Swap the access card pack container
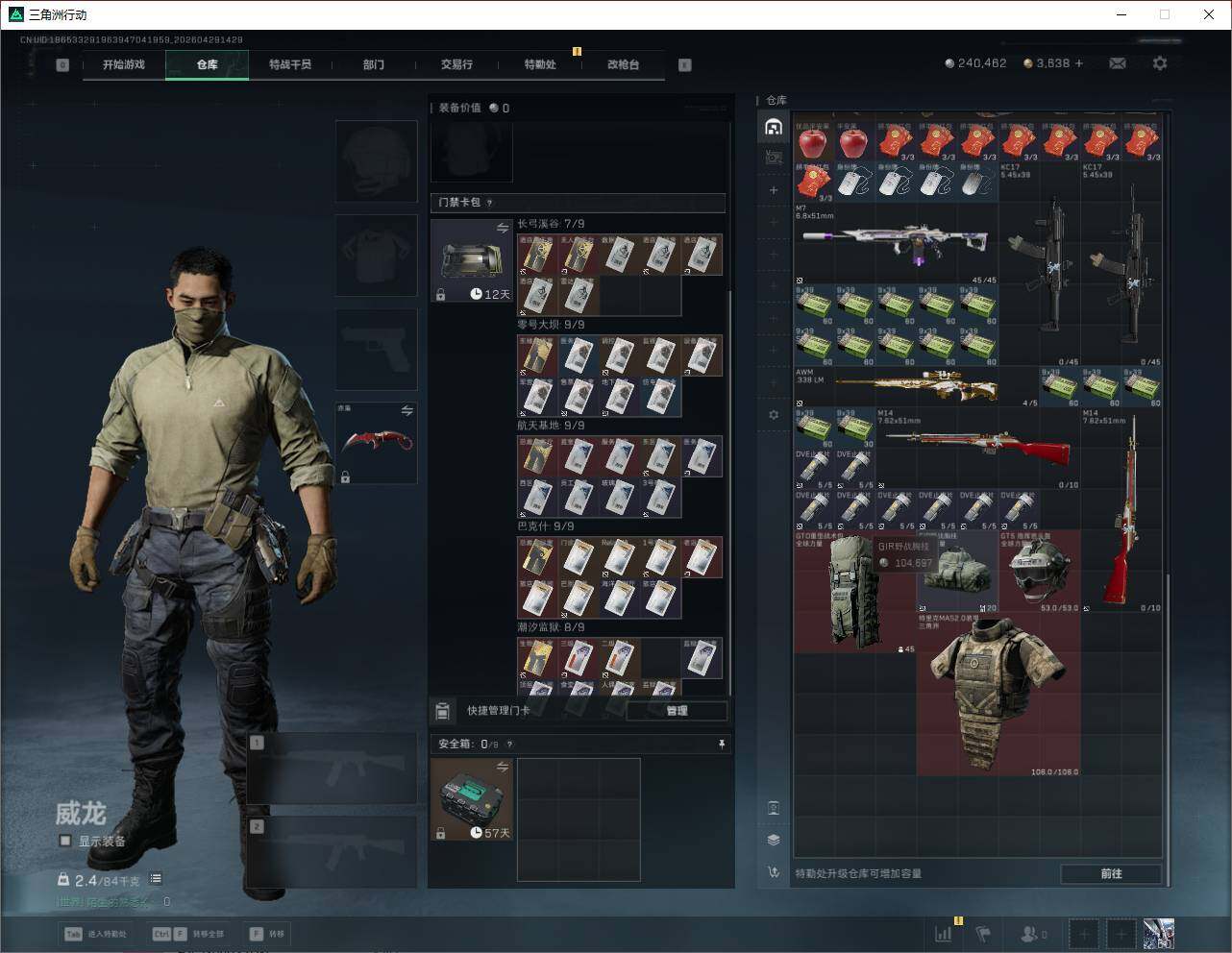The image size is (1232, 953). [502, 228]
